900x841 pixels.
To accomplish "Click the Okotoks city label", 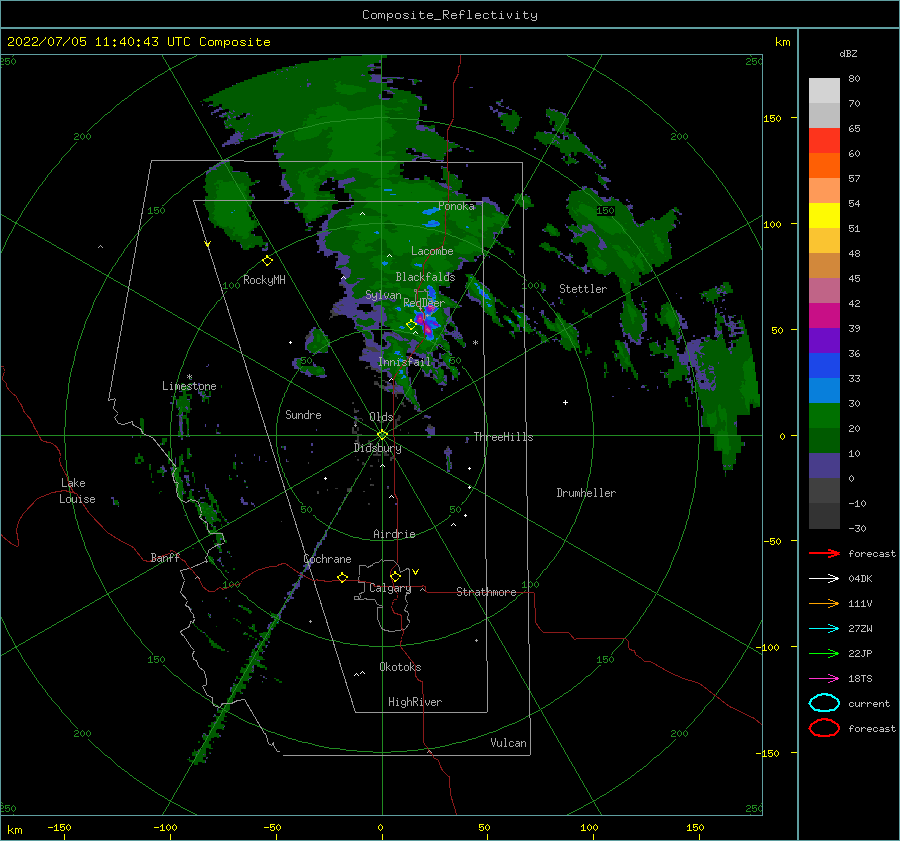I will click(400, 667).
